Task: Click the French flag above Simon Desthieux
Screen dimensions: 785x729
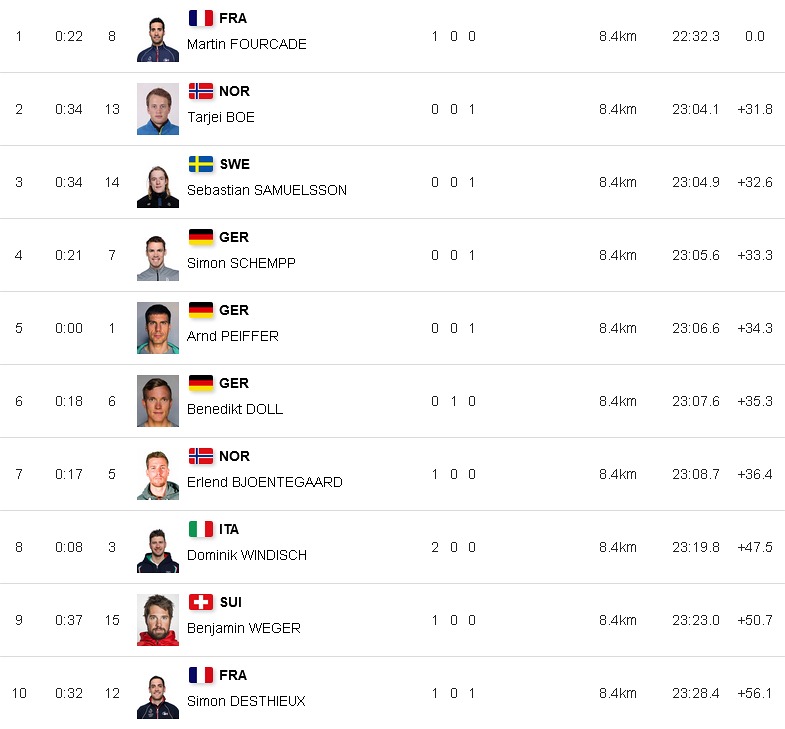Action: [x=201, y=675]
